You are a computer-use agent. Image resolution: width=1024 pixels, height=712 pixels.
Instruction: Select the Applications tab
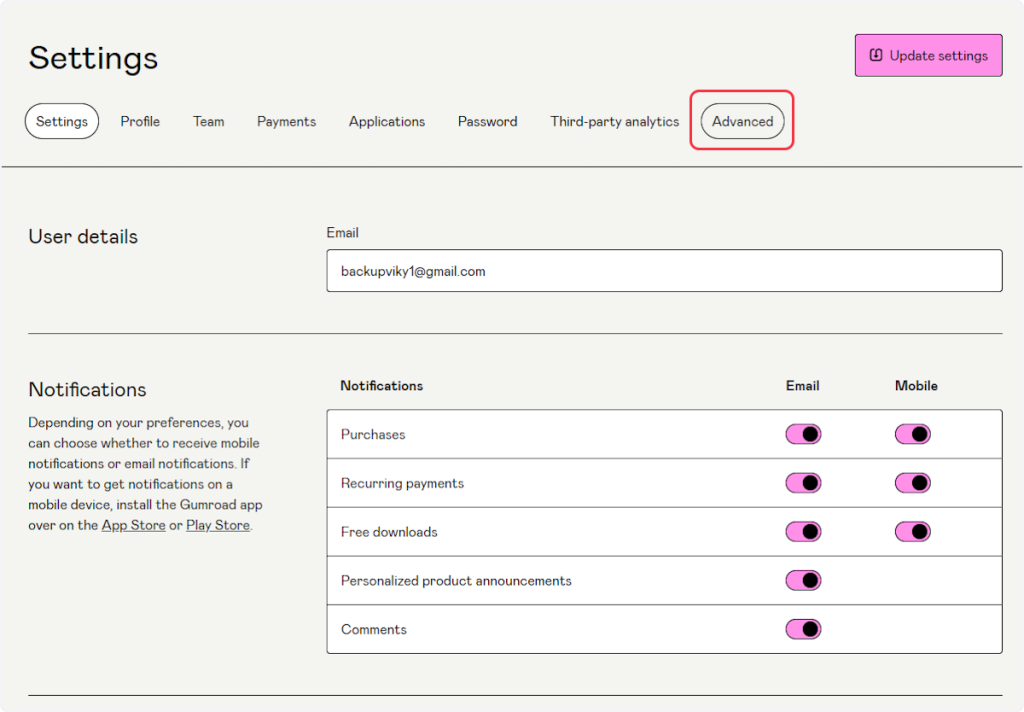[x=386, y=121]
